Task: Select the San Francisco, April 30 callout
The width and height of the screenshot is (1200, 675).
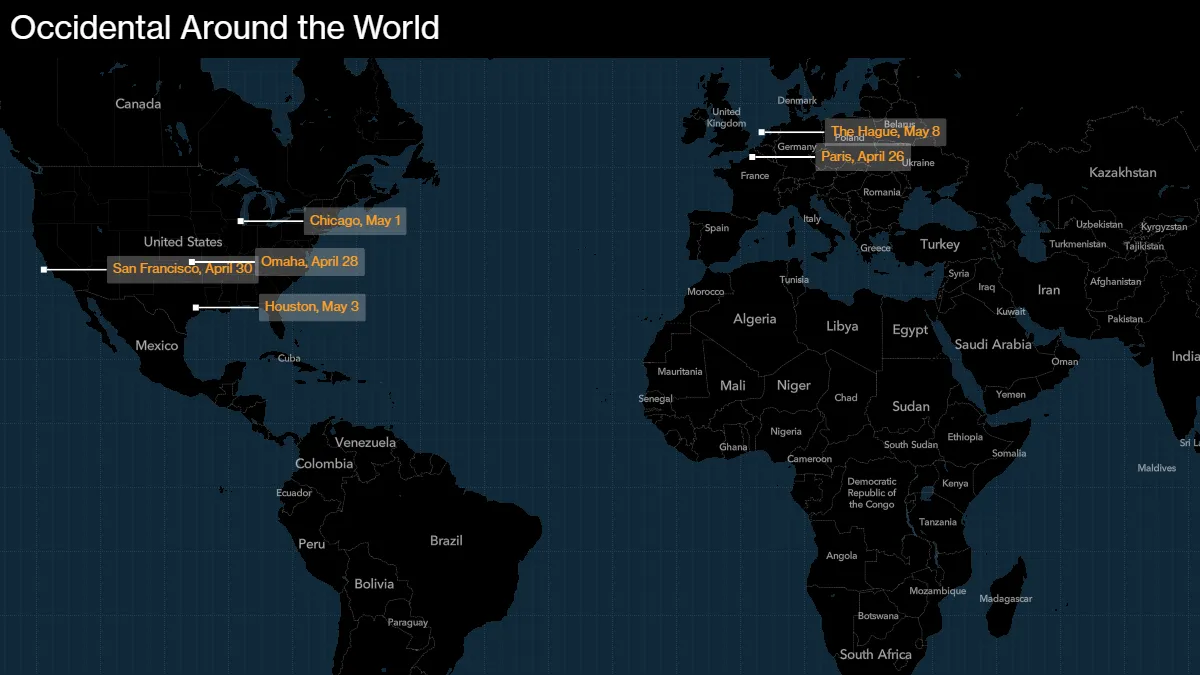Action: pos(182,269)
